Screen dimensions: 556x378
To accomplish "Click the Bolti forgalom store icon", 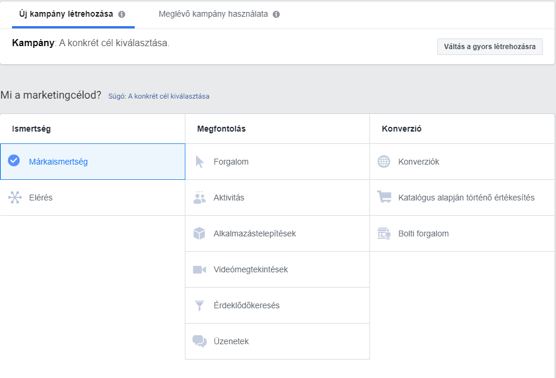I will (384, 233).
